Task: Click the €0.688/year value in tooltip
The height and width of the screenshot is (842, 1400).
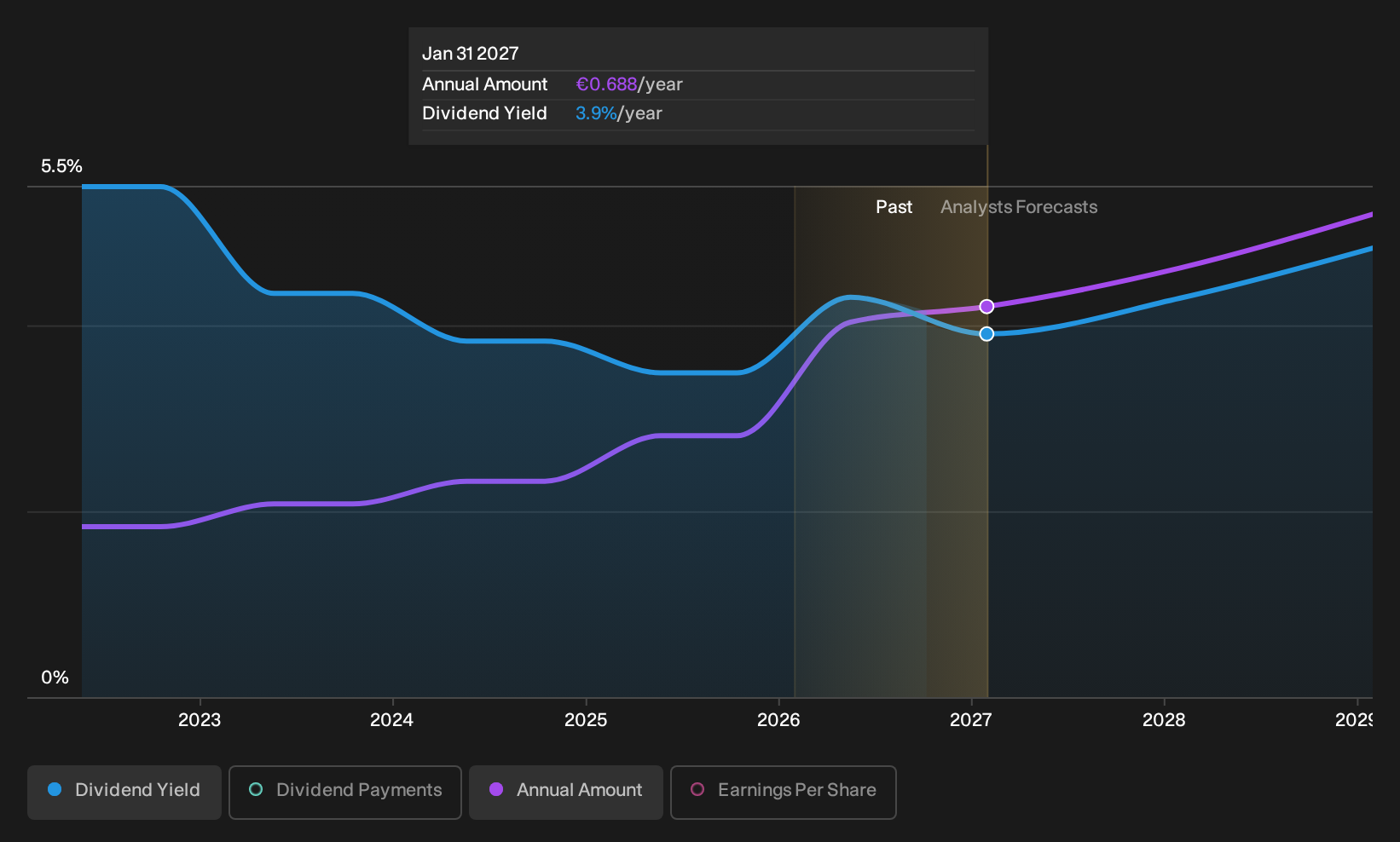Action: (629, 84)
